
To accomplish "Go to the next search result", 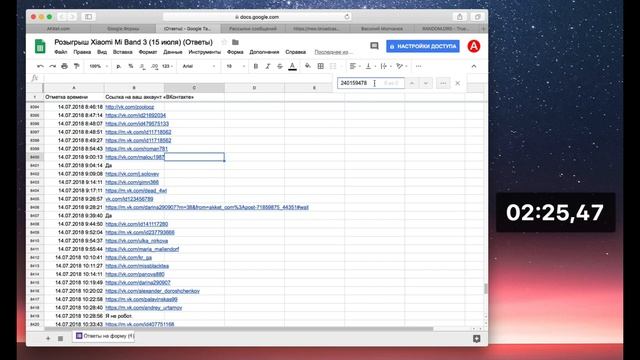I will [x=426, y=83].
